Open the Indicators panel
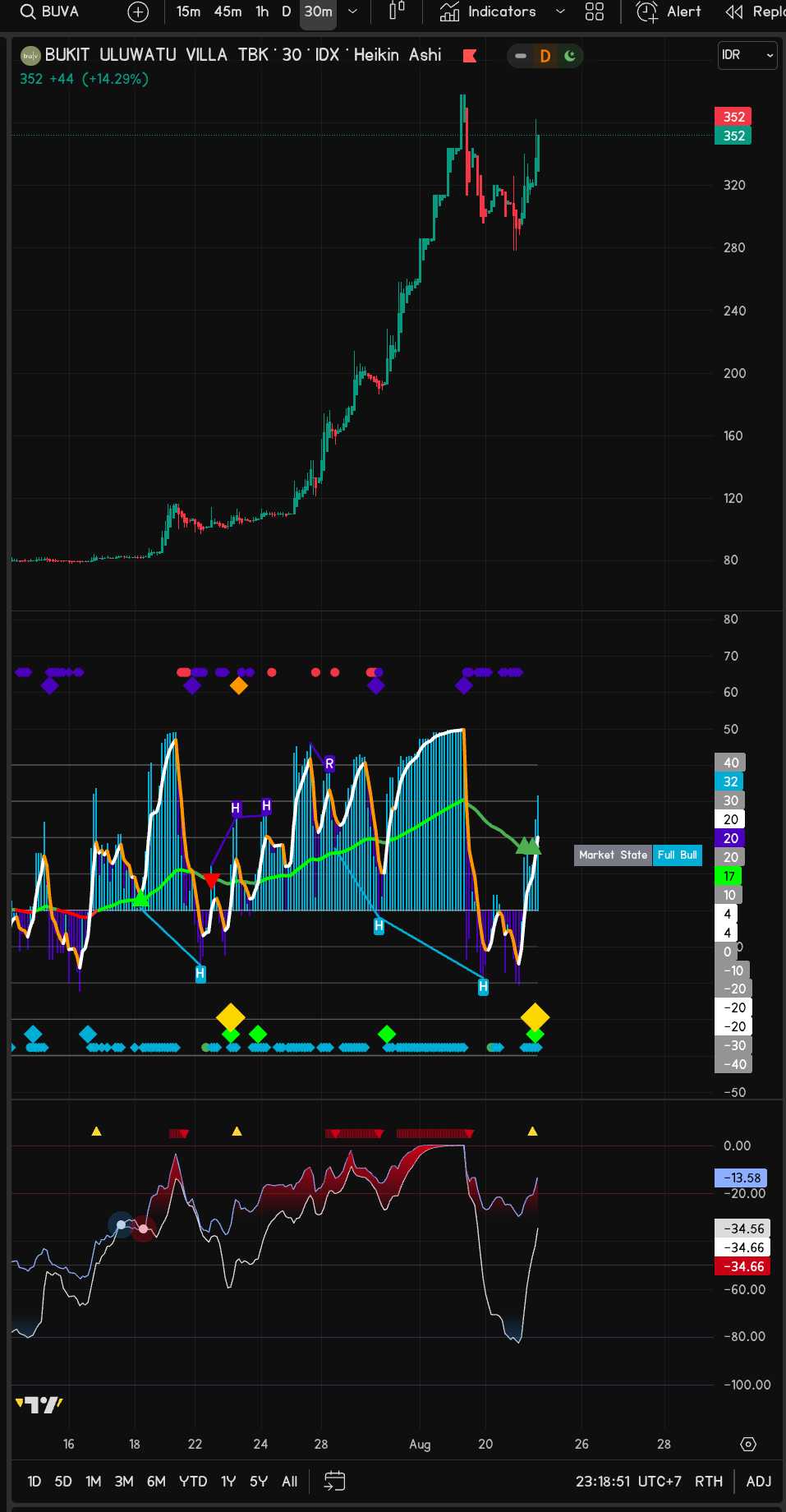This screenshot has width=786, height=1512. coord(488,12)
